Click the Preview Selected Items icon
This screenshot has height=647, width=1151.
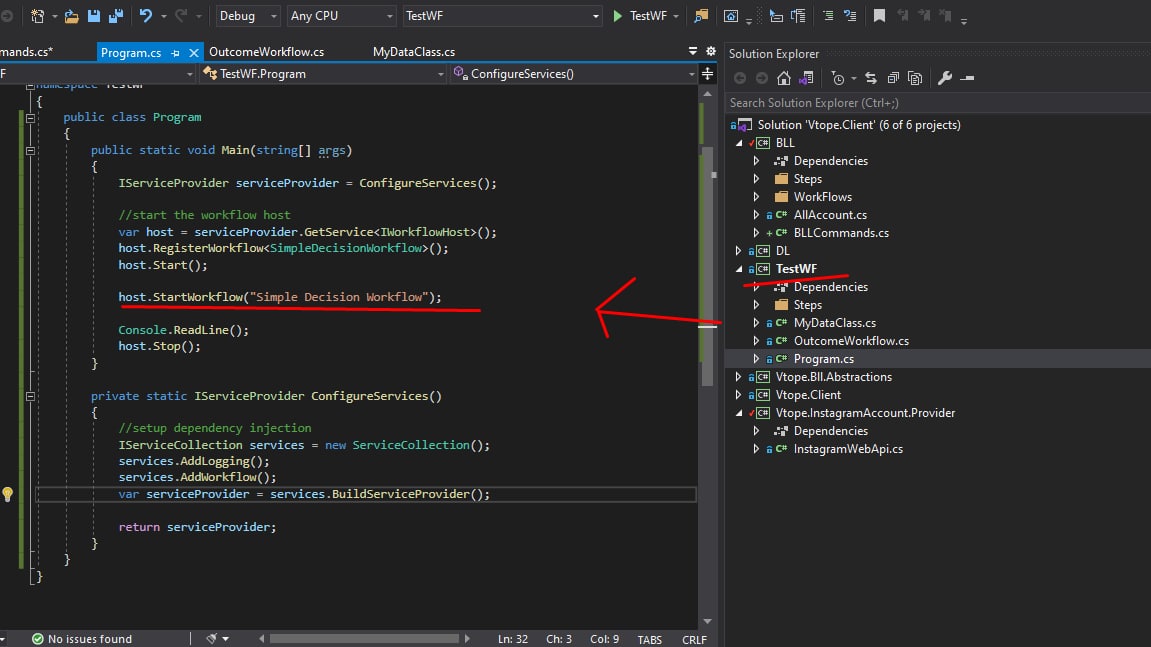[x=967, y=78]
